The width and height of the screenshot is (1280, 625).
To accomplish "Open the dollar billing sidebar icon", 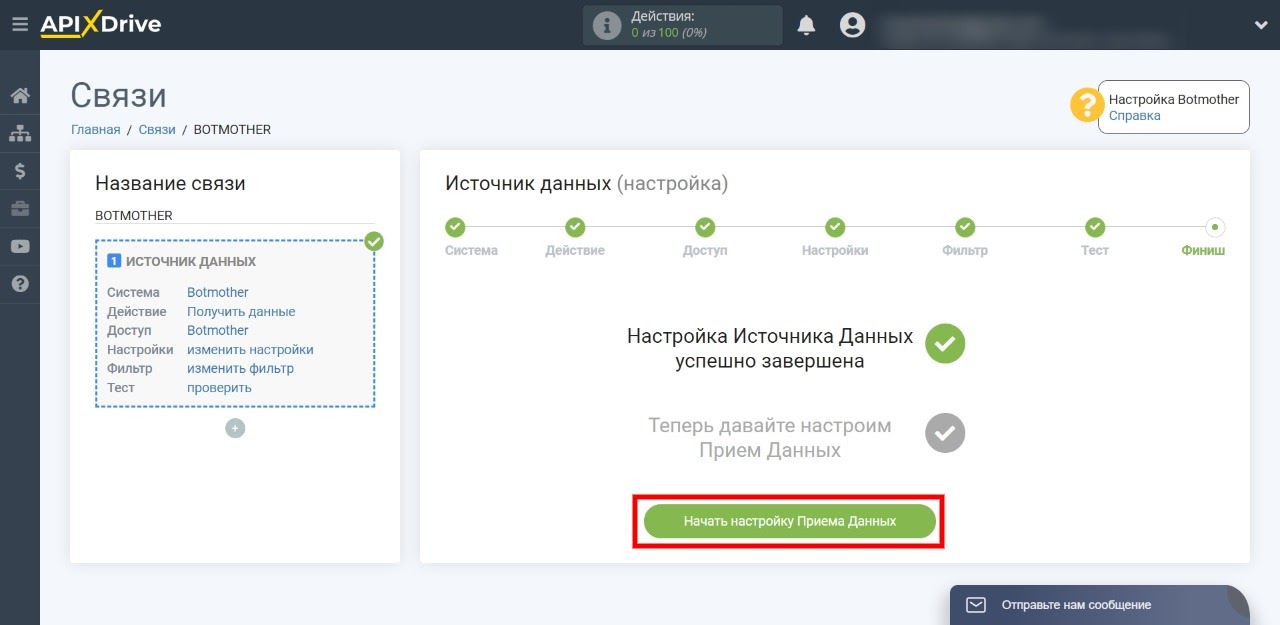I will [x=20, y=171].
